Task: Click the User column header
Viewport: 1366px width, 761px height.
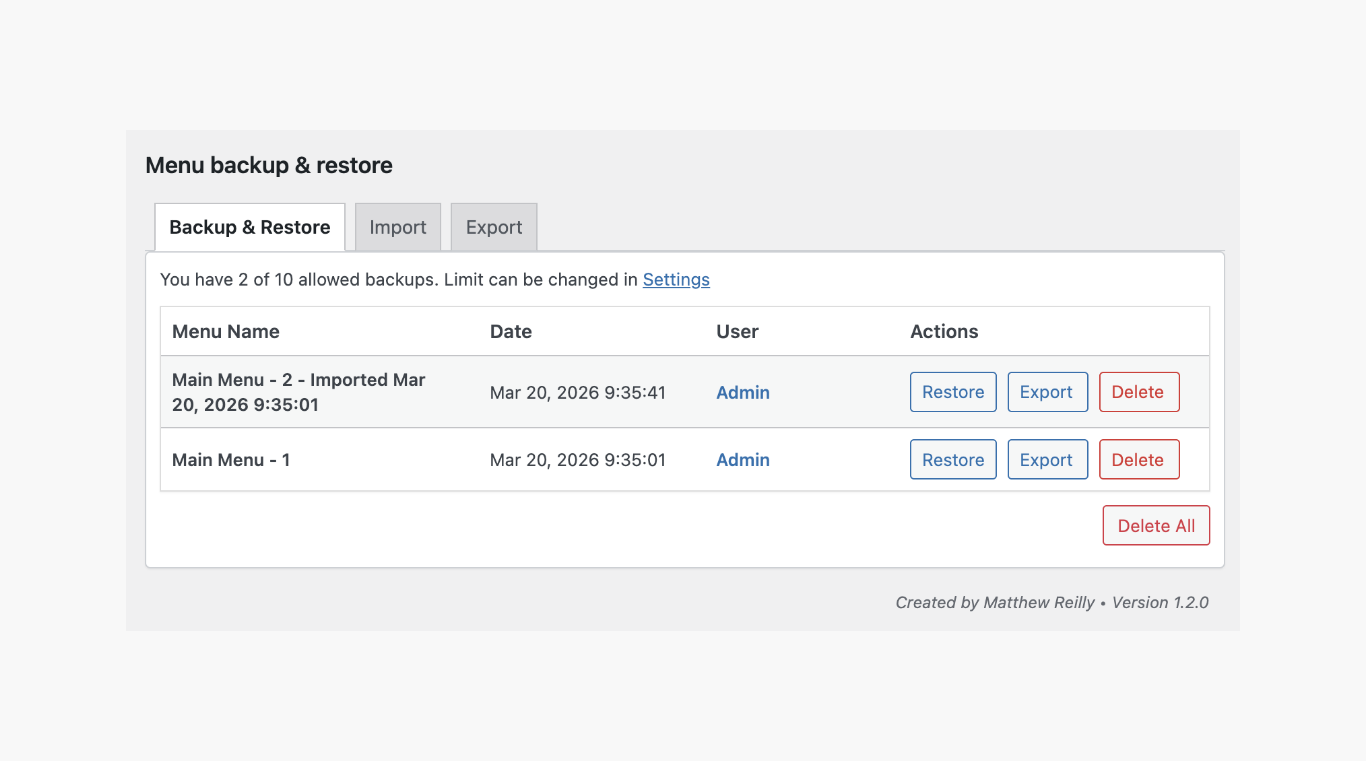Action: pos(737,332)
